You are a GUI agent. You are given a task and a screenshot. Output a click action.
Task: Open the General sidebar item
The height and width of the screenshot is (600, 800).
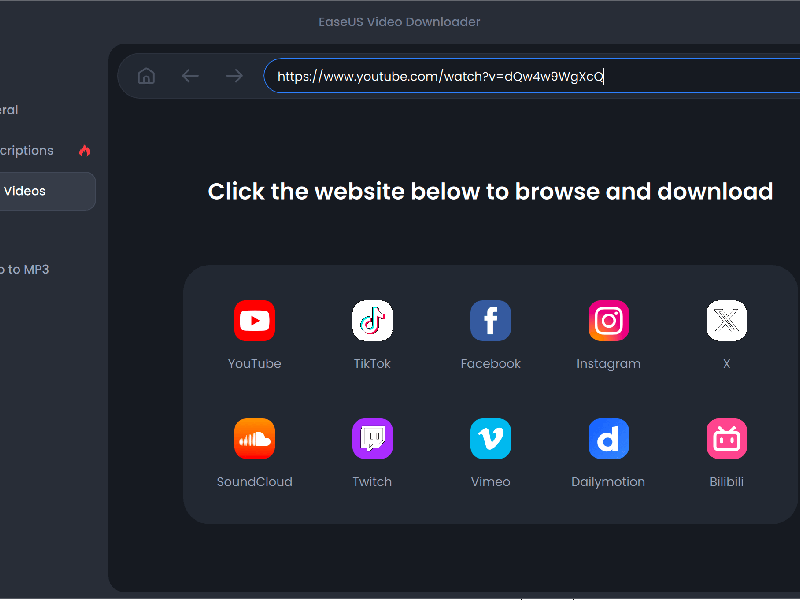[9, 110]
